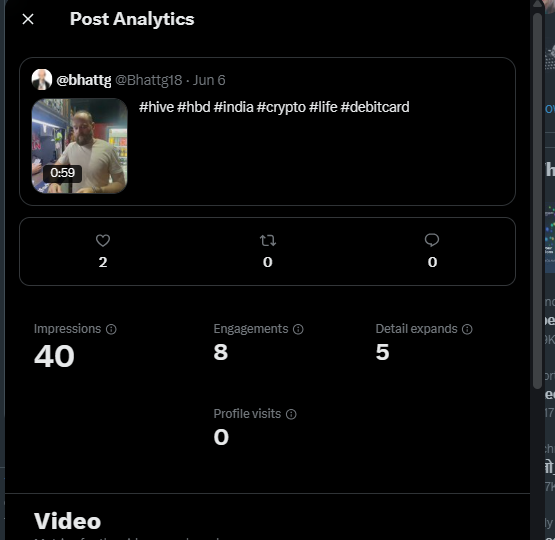This screenshot has height=540, width=555.
Task: Click the heart likes icon
Action: coord(103,241)
